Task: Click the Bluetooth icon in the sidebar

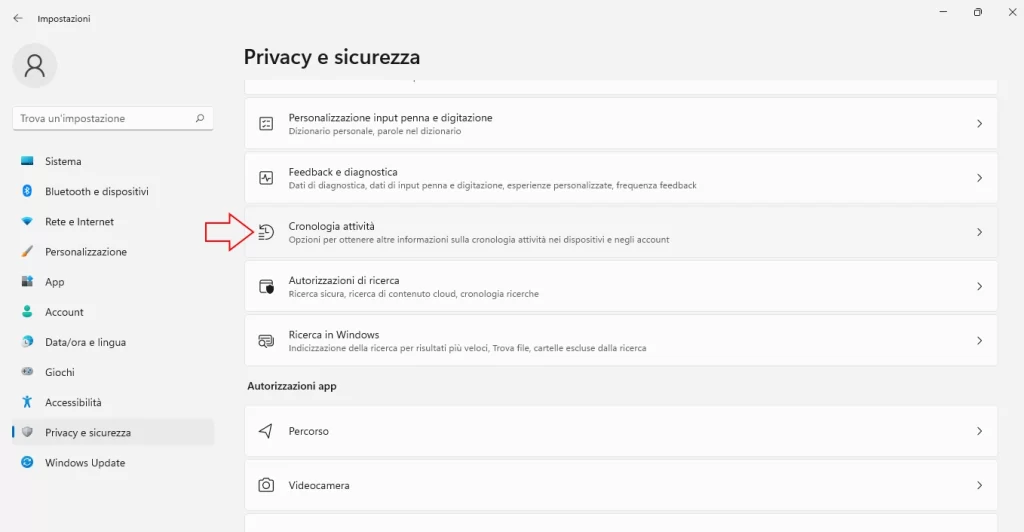Action: pos(27,191)
